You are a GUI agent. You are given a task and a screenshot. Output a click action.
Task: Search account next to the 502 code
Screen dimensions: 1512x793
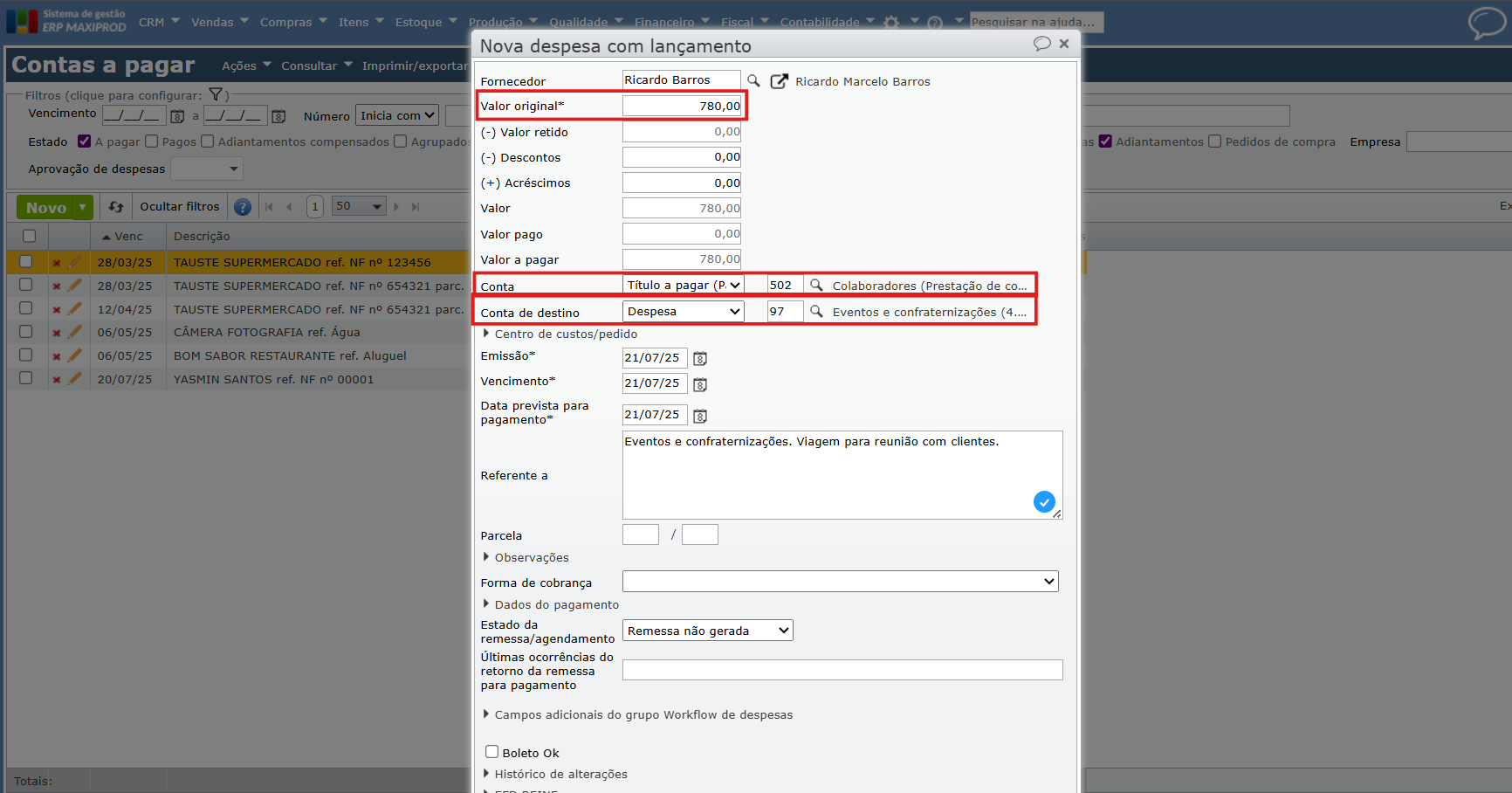tap(816, 286)
